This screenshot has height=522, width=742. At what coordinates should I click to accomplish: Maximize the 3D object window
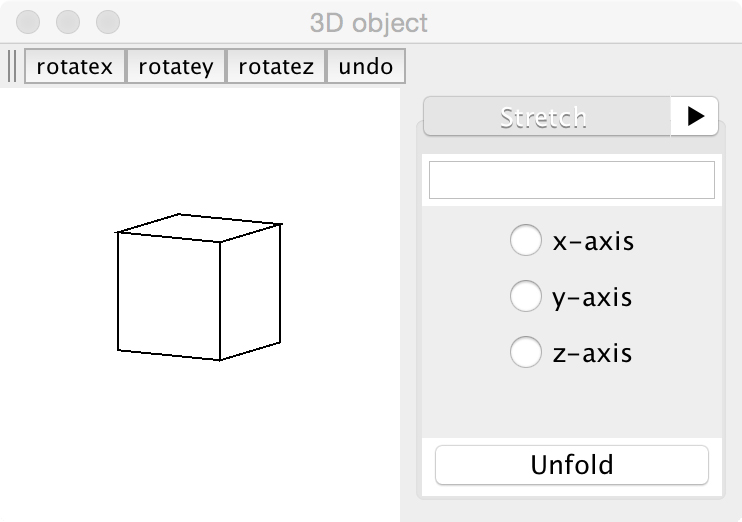point(107,21)
